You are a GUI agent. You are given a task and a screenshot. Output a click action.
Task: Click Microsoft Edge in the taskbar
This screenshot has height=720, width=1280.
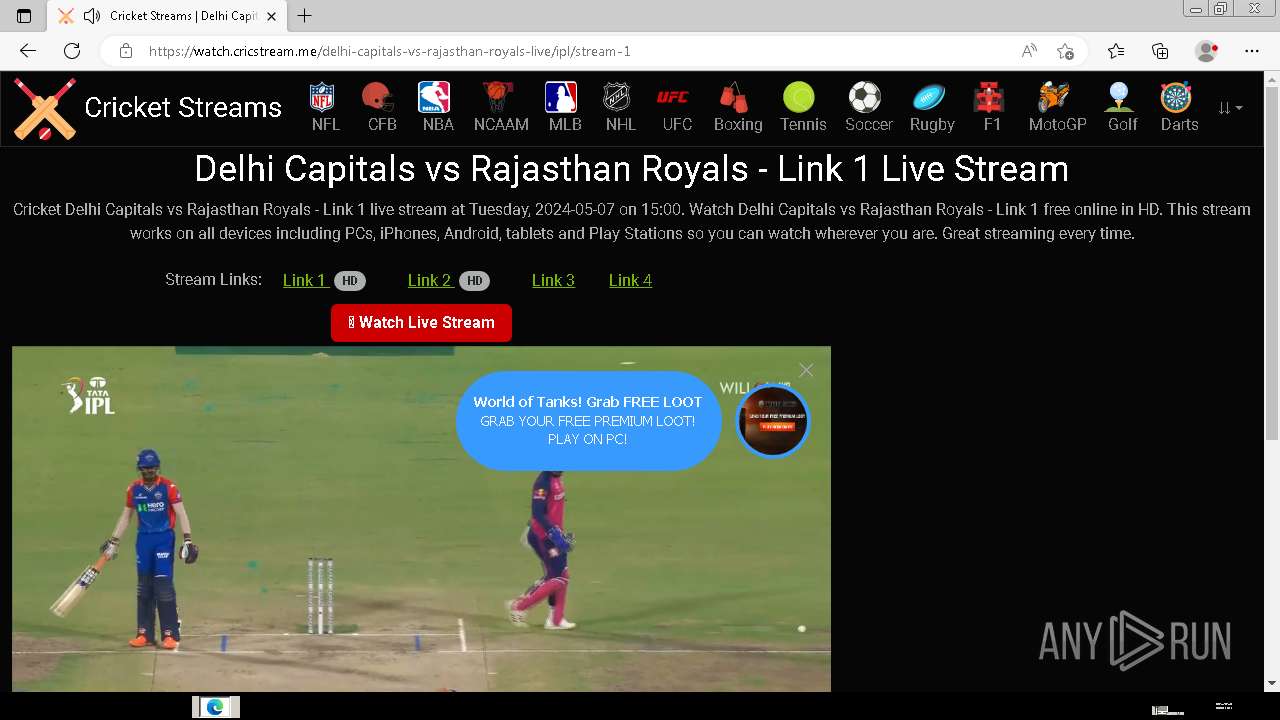pos(215,707)
